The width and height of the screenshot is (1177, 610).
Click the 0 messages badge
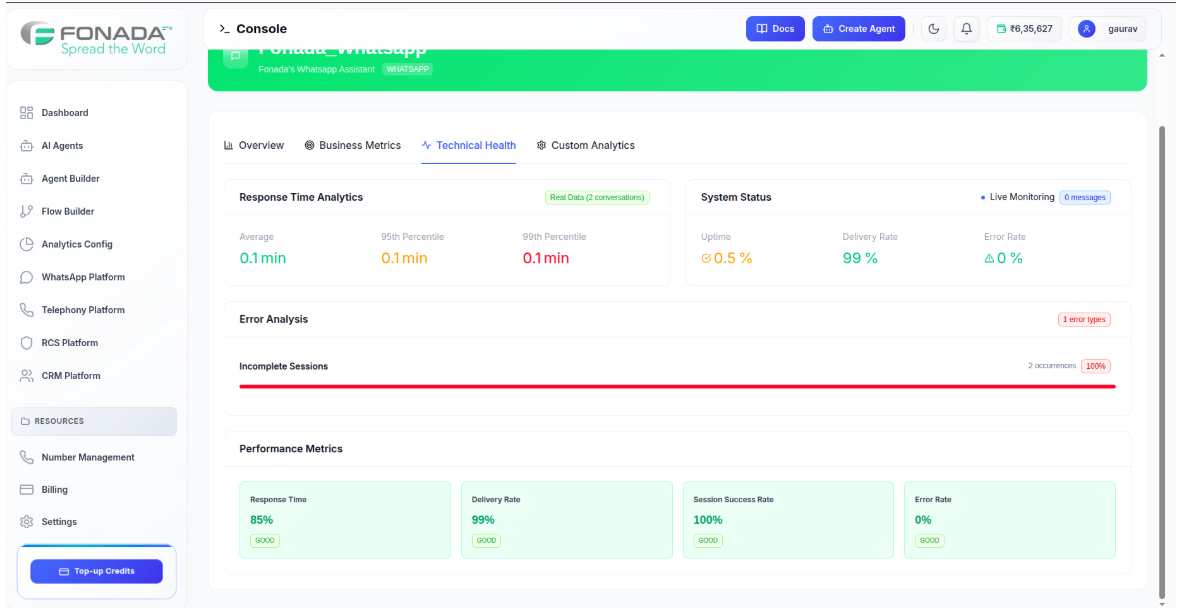[1085, 197]
